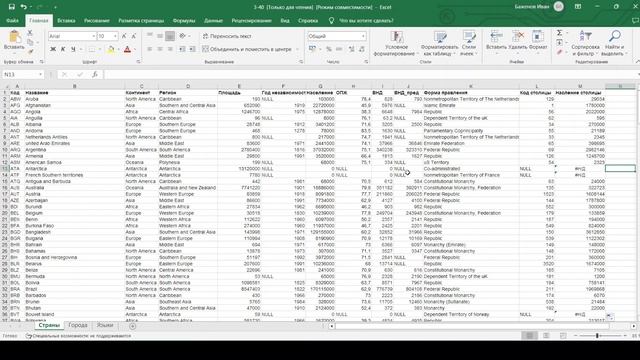
Task: Click the Fill down icon
Action: point(560,42)
